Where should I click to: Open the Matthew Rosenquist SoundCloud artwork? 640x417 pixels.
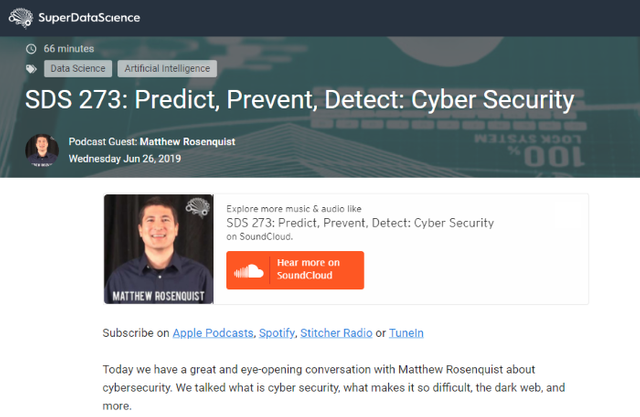click(159, 248)
